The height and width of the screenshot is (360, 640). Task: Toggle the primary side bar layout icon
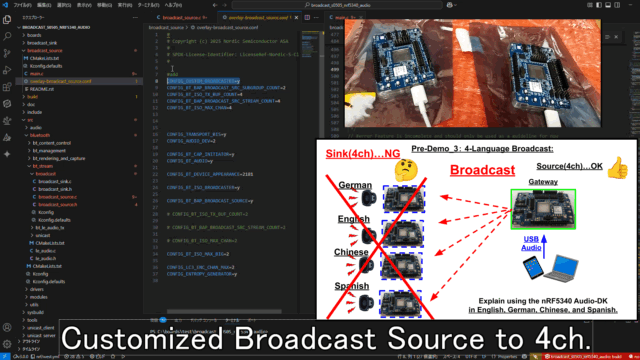(599, 5)
